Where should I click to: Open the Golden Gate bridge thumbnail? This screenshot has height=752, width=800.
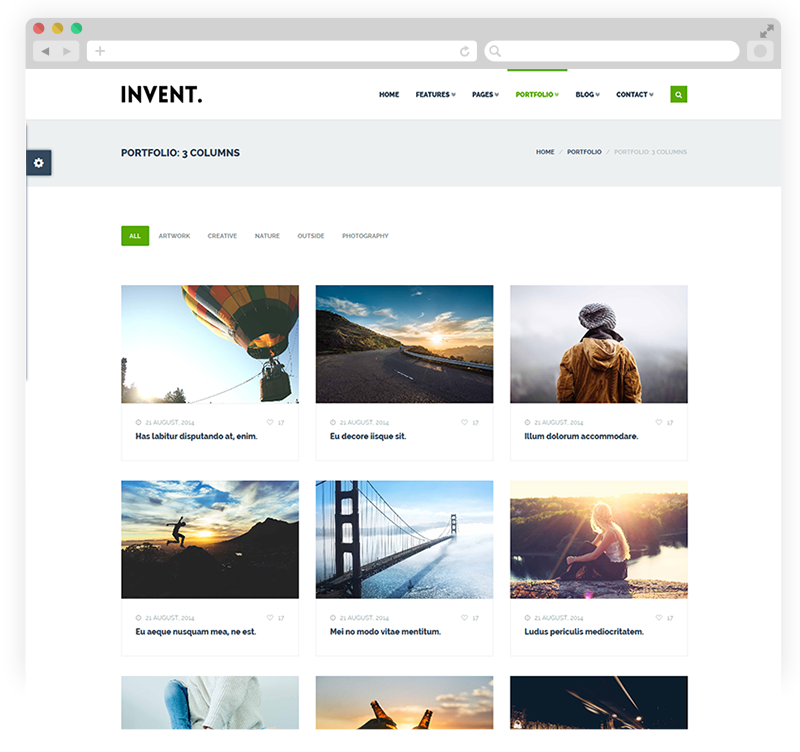404,539
